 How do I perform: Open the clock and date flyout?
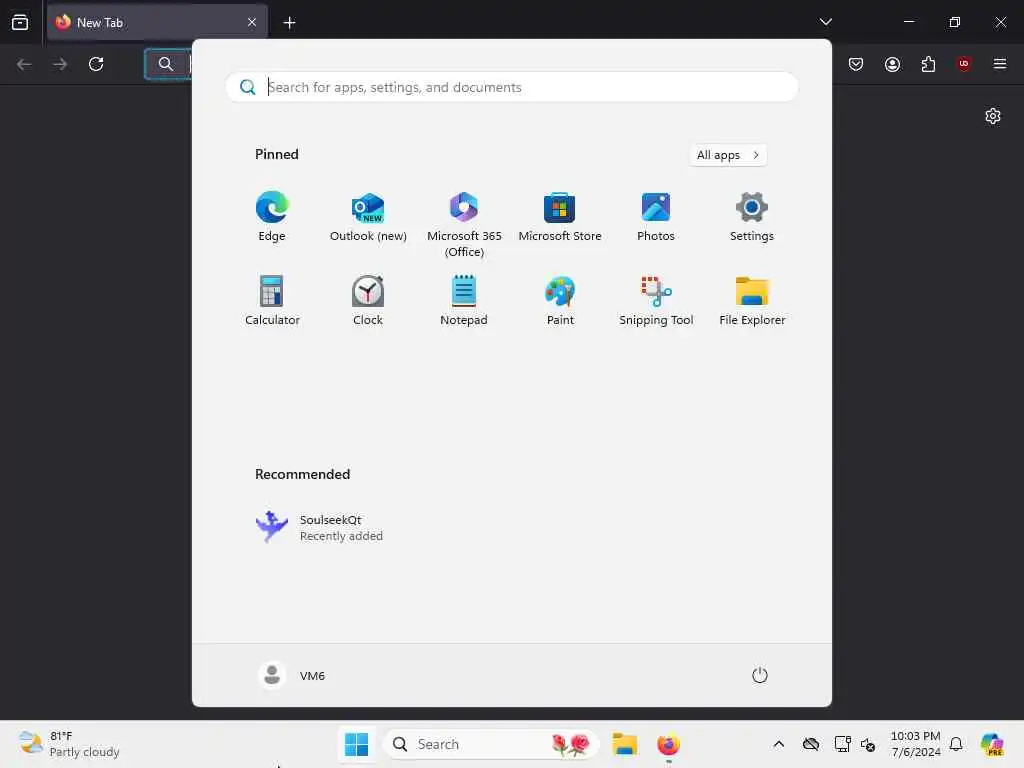point(915,744)
